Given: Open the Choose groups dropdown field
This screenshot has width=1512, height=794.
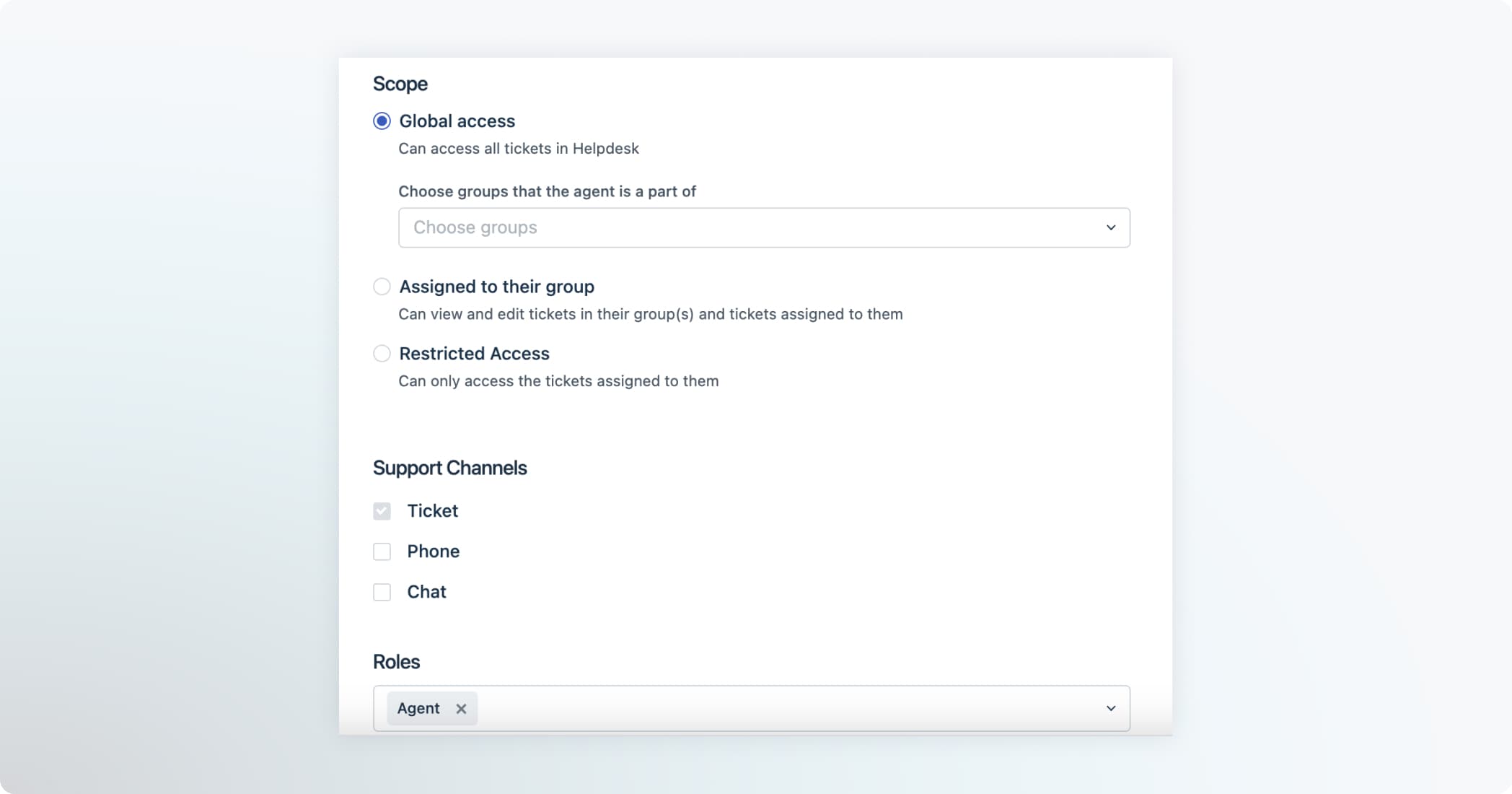Looking at the screenshot, I should click(764, 227).
